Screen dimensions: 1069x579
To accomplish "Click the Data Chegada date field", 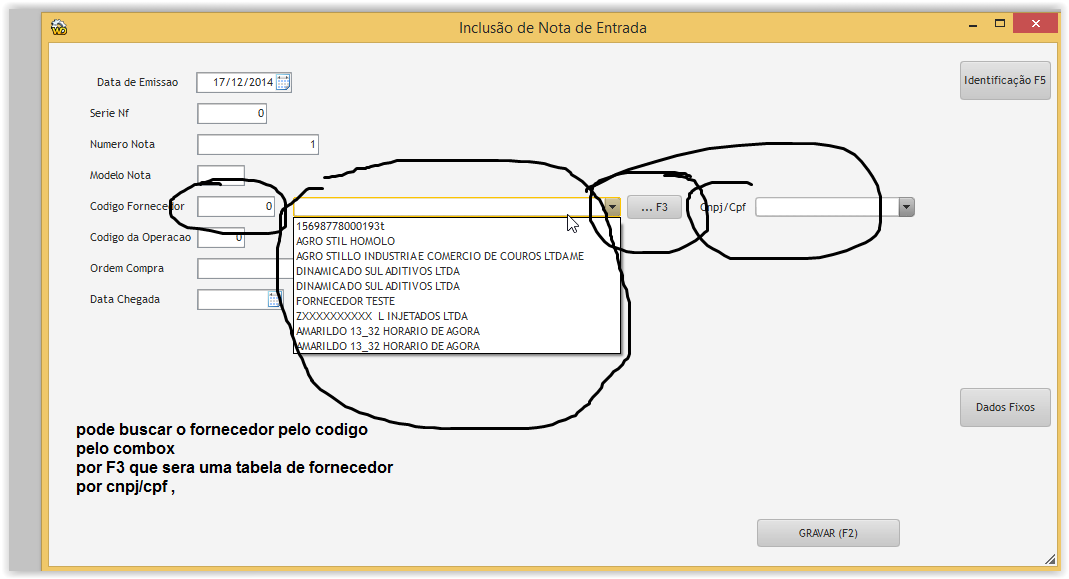I will [232, 299].
